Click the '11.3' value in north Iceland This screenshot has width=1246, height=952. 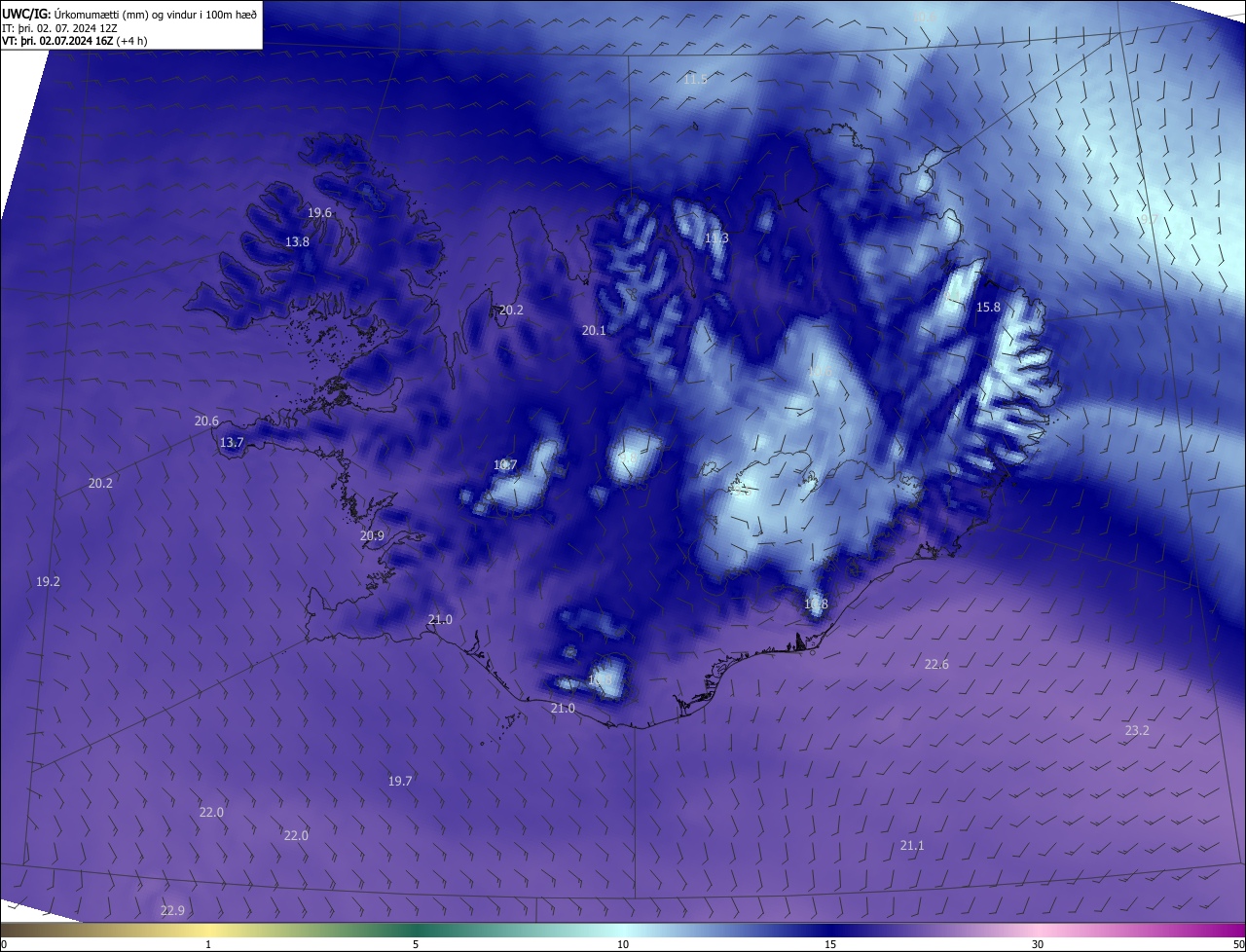point(716,238)
